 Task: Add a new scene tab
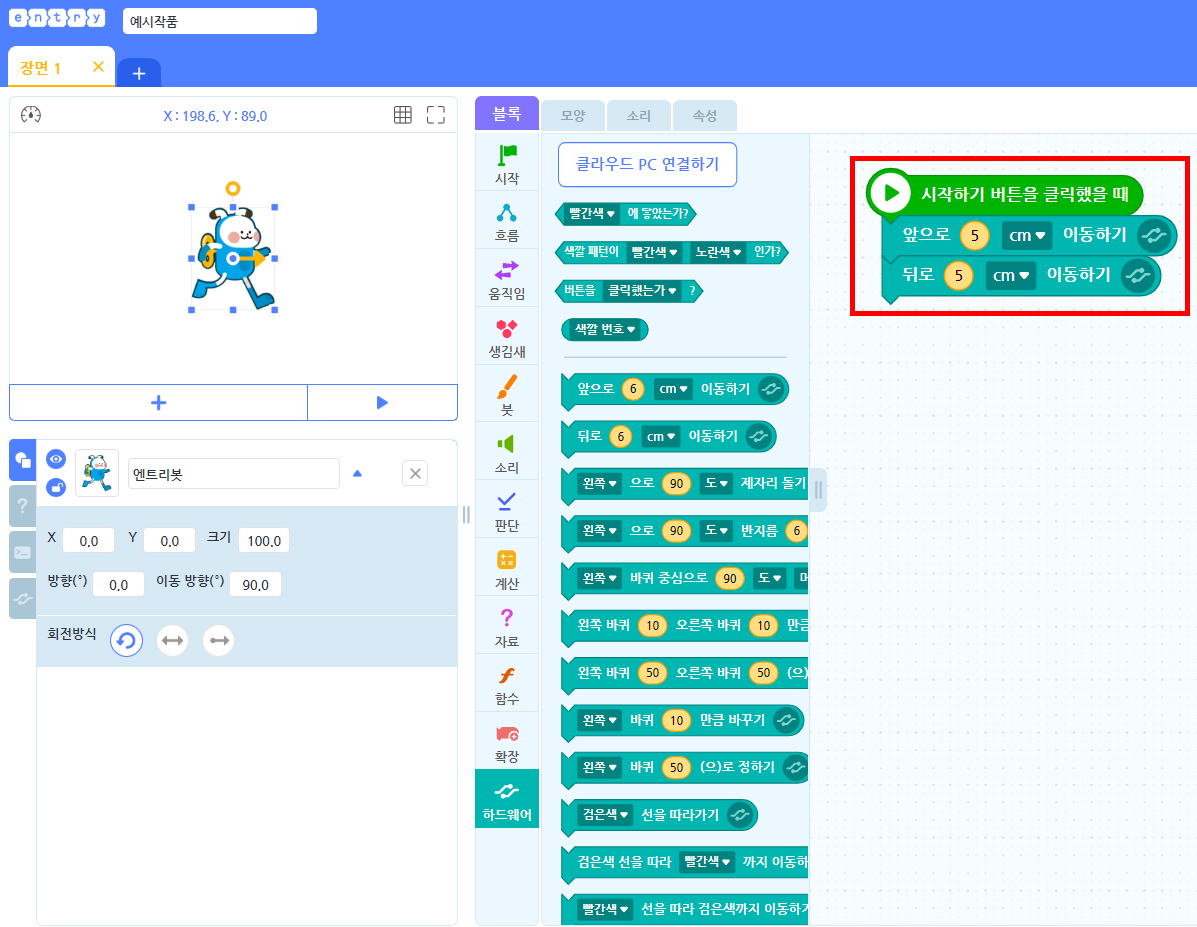pos(139,73)
